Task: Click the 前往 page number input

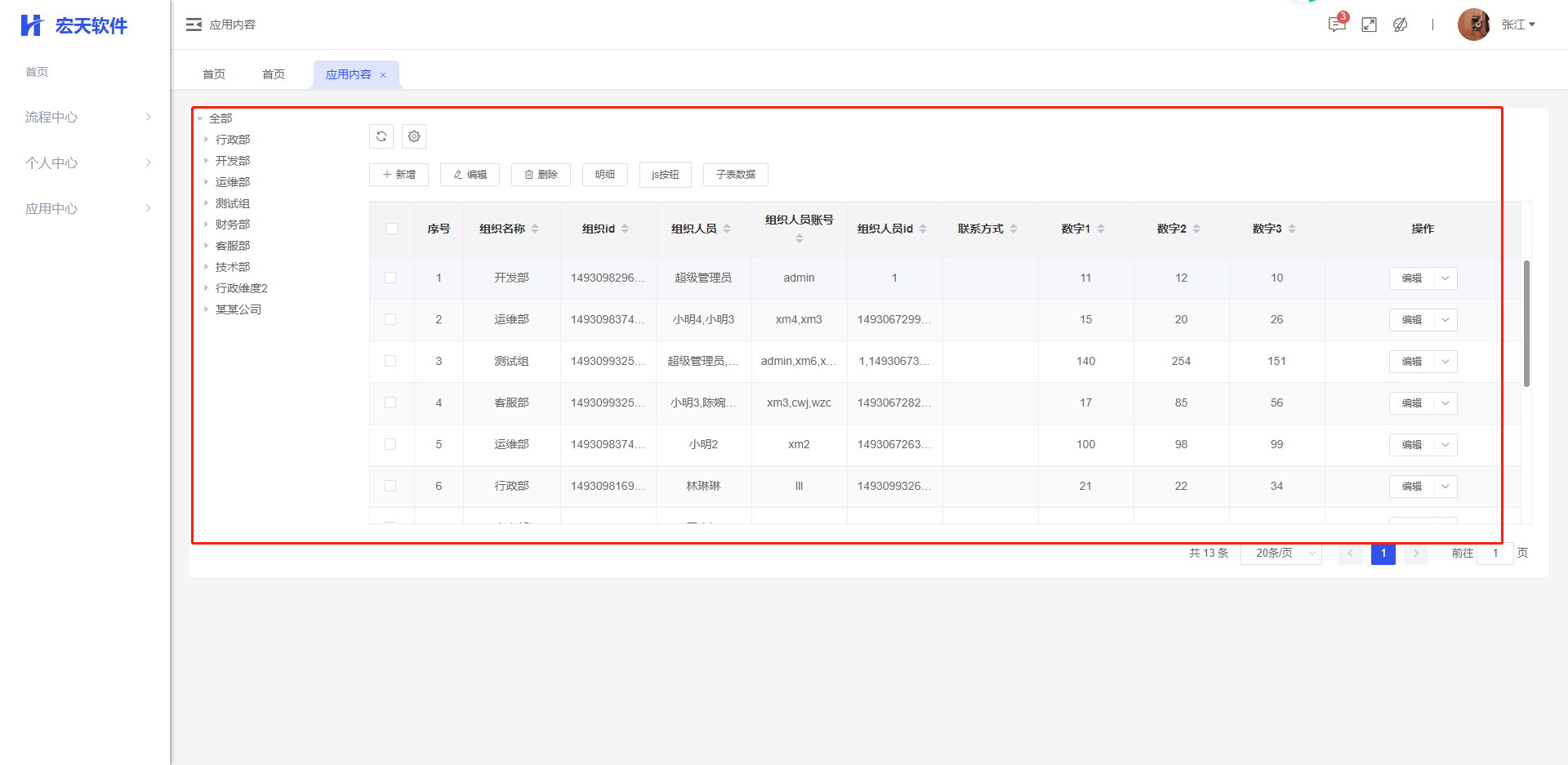Action: pos(1494,554)
